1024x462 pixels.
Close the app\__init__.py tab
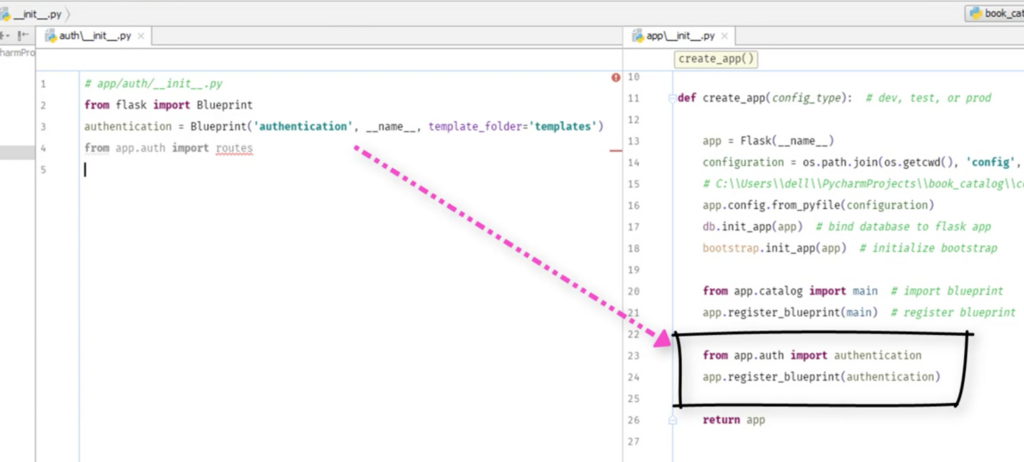[x=725, y=36]
